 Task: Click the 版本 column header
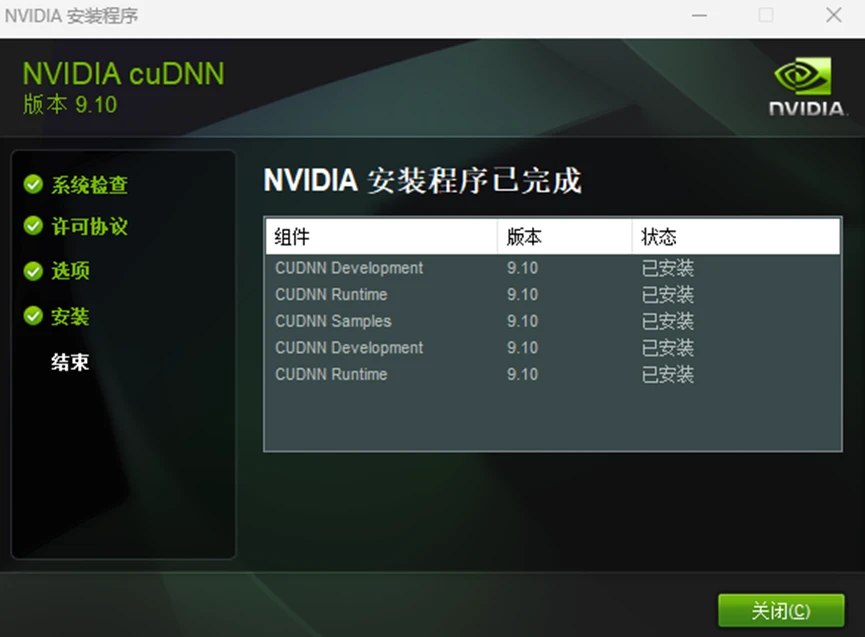[564, 237]
